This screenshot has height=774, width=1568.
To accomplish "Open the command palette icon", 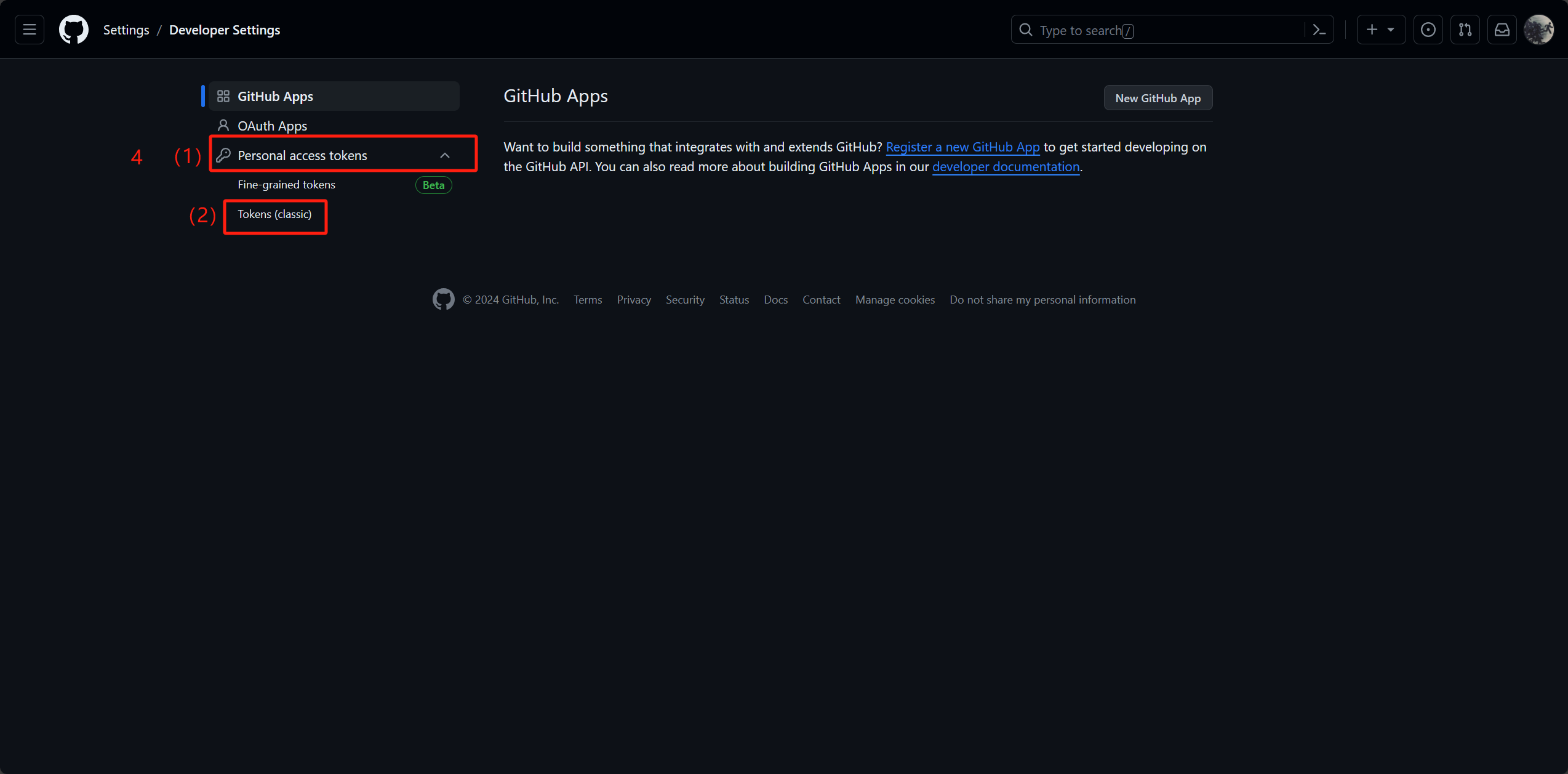I will click(x=1319, y=30).
